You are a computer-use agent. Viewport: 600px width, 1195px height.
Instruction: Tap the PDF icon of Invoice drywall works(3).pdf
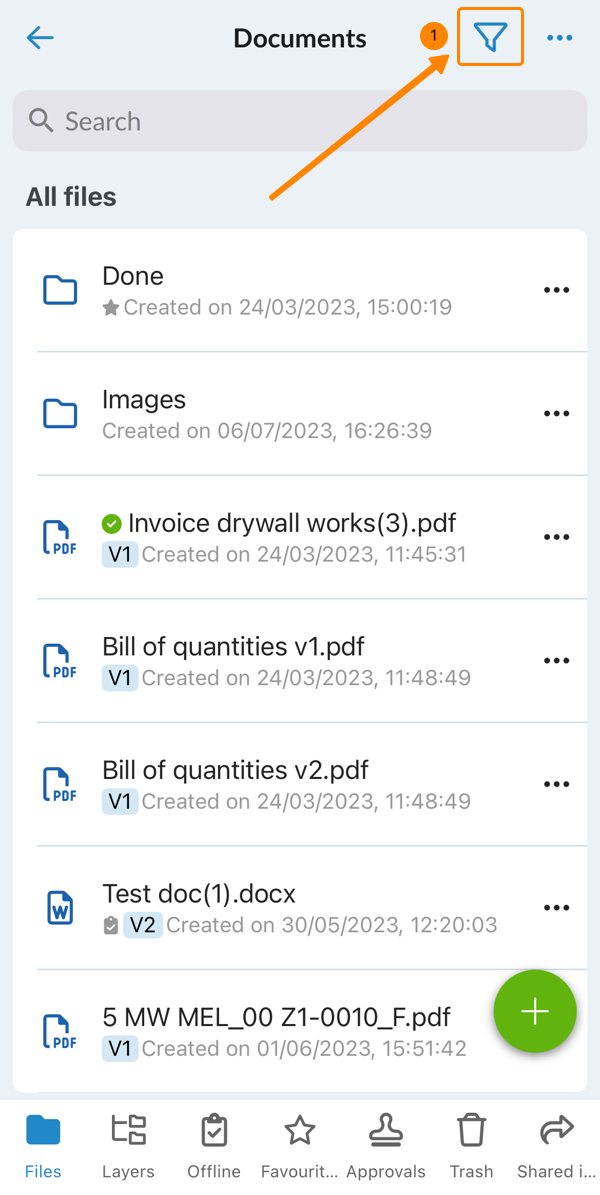(61, 537)
